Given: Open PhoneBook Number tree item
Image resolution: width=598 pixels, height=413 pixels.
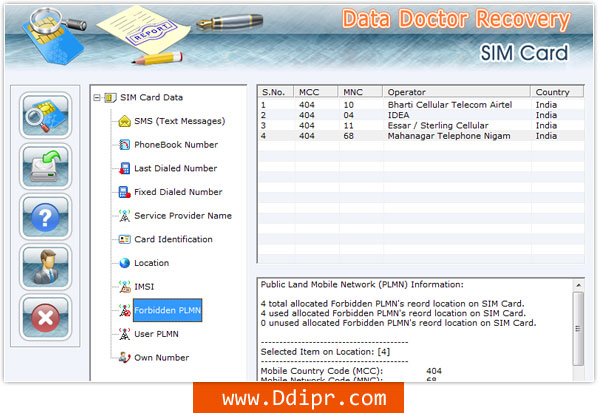Looking at the screenshot, I should pos(176,145).
